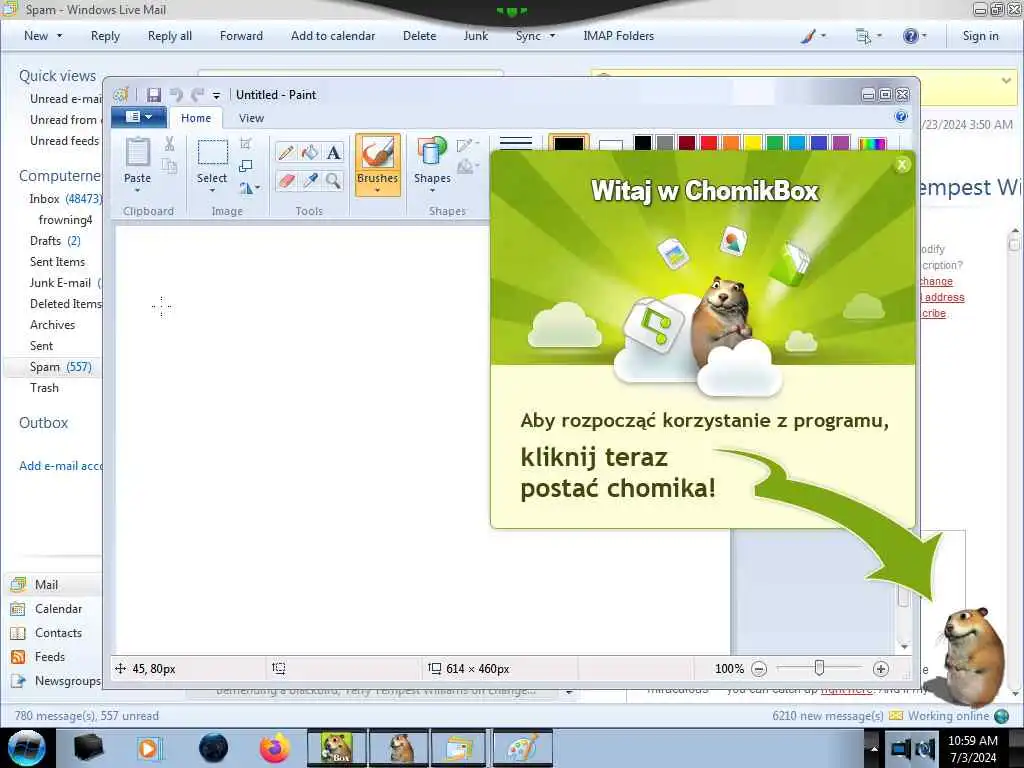Expand the New dropdown in Live Mail
Viewport: 1024px width, 768px height.
tap(59, 36)
